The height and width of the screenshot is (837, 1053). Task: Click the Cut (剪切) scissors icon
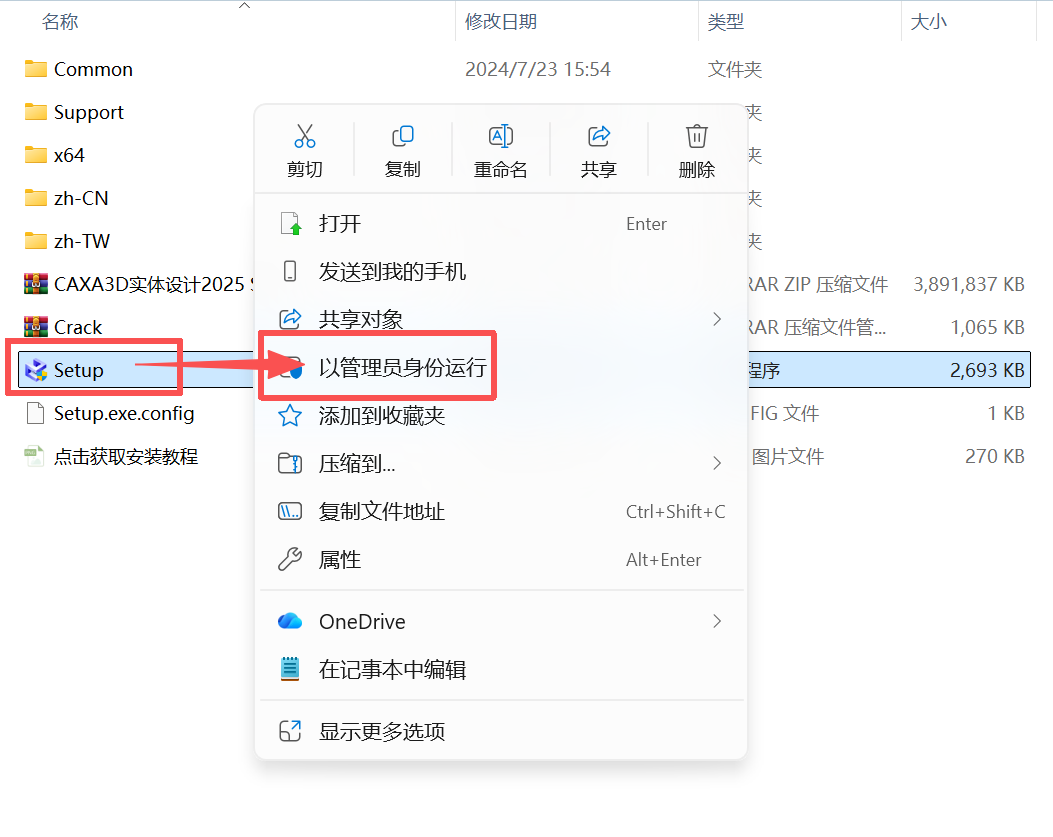tap(304, 136)
